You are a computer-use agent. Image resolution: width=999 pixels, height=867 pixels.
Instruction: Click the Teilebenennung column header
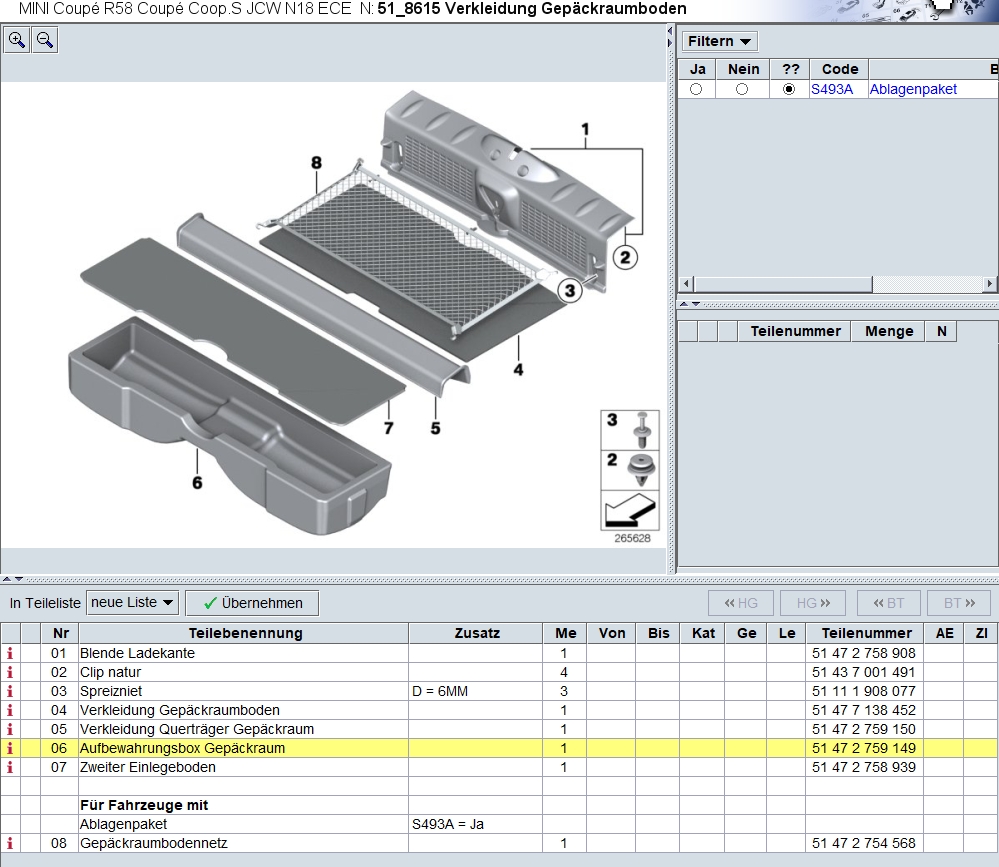pyautogui.click(x=244, y=633)
